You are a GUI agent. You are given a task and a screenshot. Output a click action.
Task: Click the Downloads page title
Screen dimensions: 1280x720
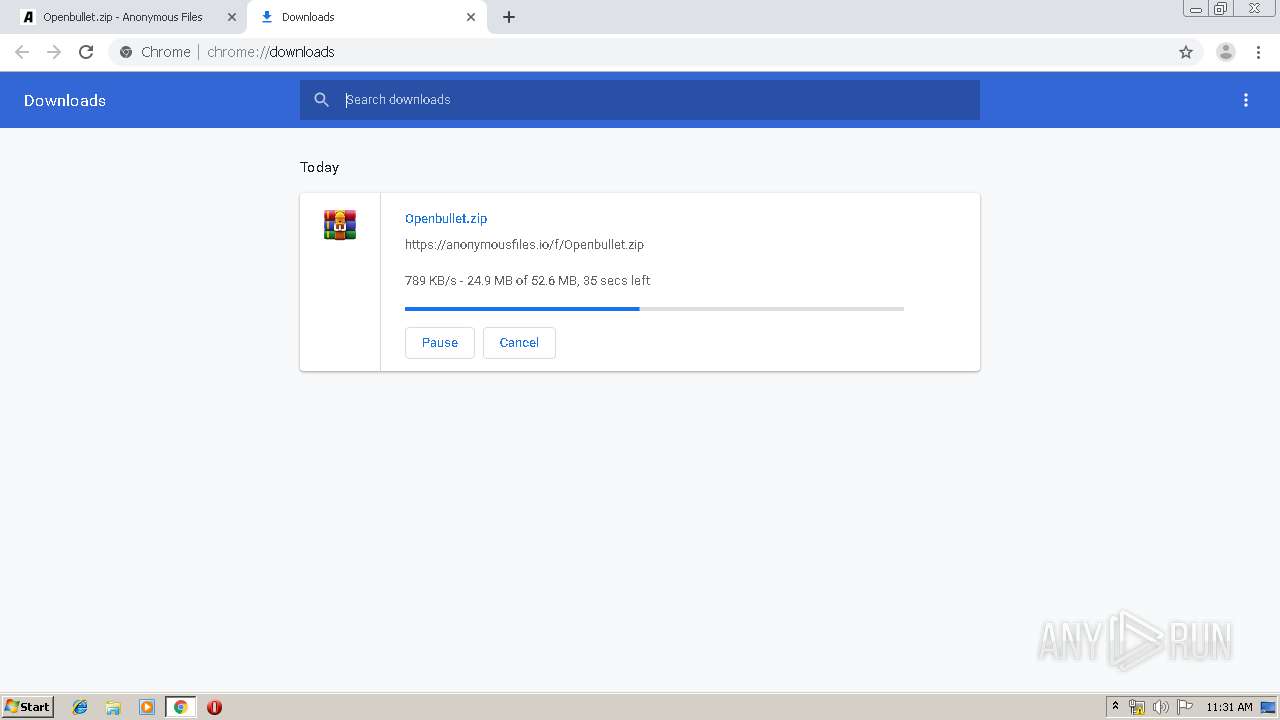click(x=65, y=100)
